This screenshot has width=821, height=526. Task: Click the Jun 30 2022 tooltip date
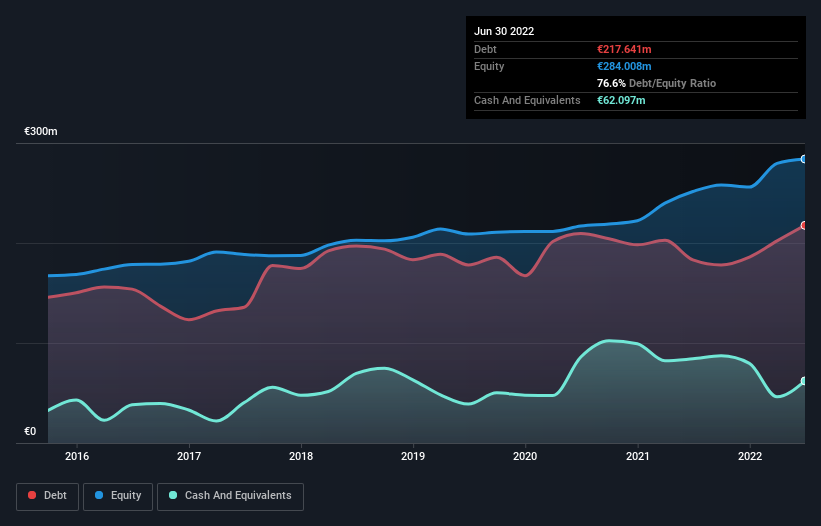pos(504,31)
